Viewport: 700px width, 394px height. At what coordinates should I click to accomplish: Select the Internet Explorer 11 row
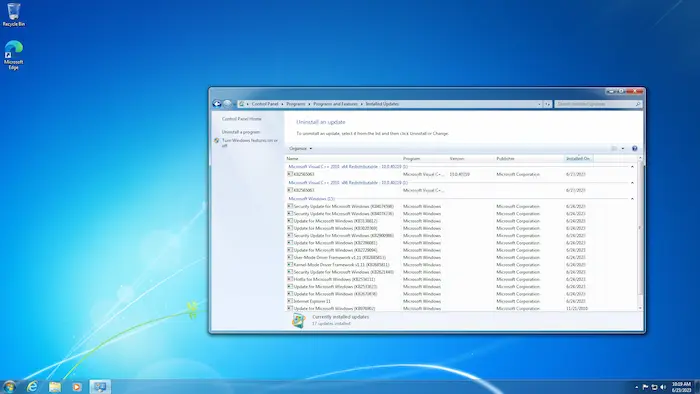(x=462, y=301)
